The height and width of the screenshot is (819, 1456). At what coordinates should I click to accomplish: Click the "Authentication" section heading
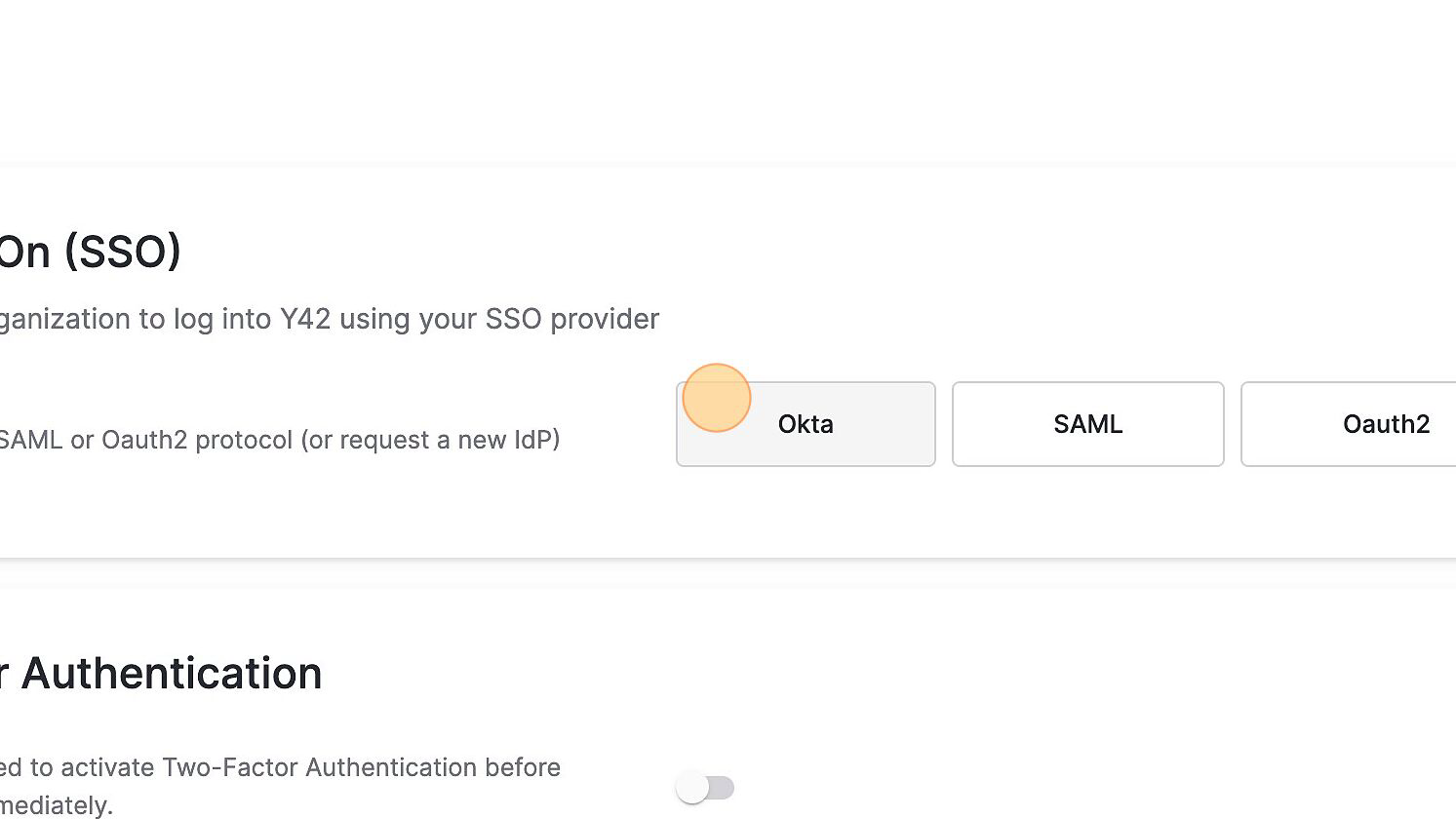(171, 674)
